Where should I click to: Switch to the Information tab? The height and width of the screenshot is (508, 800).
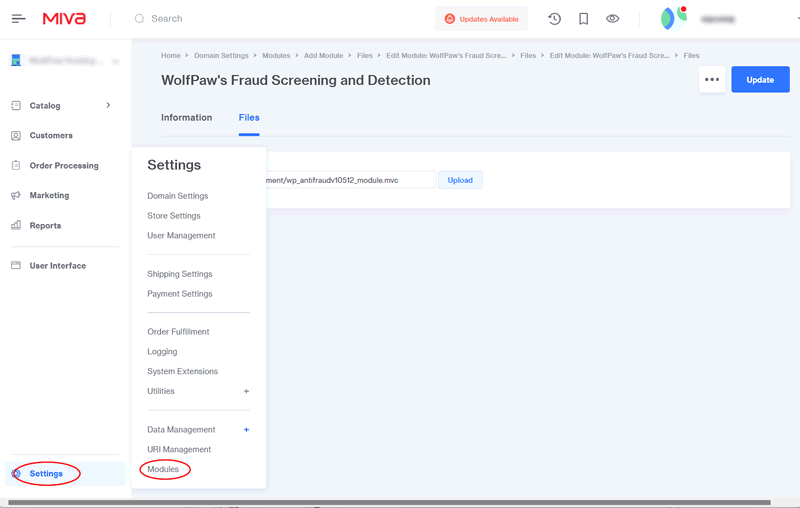pyautogui.click(x=187, y=118)
